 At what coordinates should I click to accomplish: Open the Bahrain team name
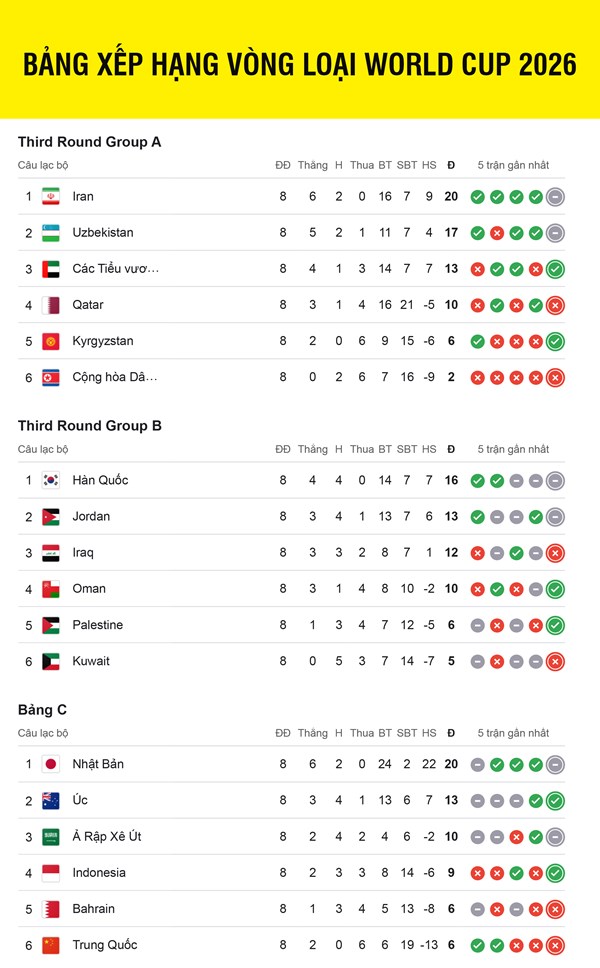click(x=94, y=909)
